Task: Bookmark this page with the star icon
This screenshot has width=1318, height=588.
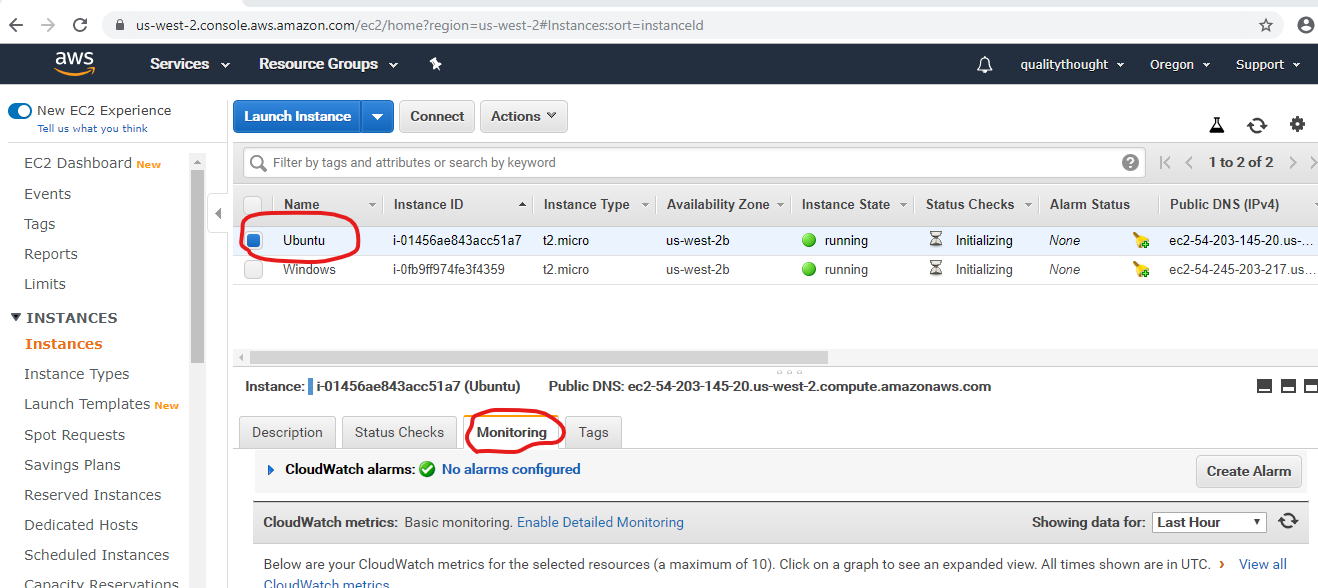Action: [1266, 25]
